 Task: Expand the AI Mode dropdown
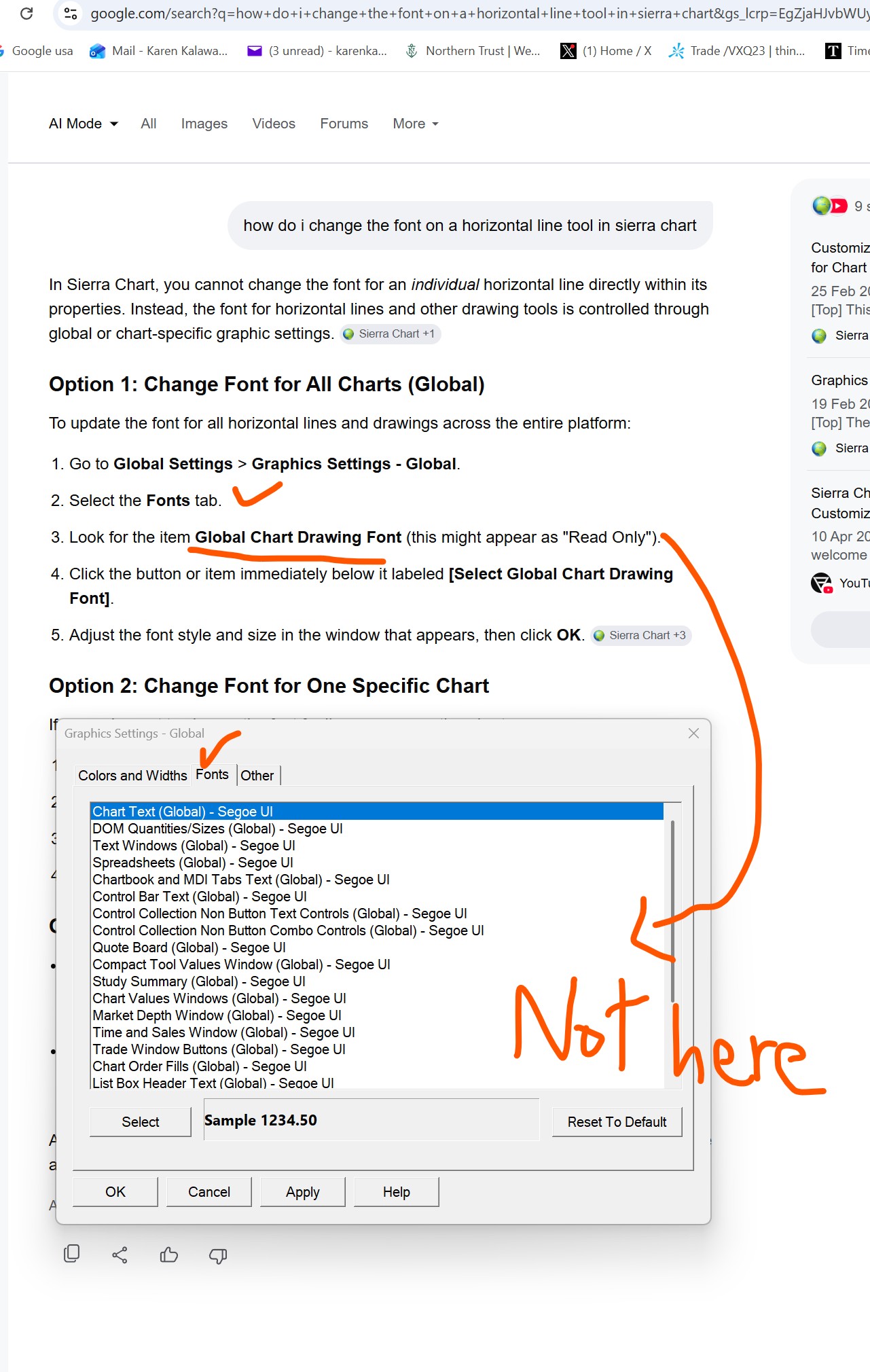[84, 124]
